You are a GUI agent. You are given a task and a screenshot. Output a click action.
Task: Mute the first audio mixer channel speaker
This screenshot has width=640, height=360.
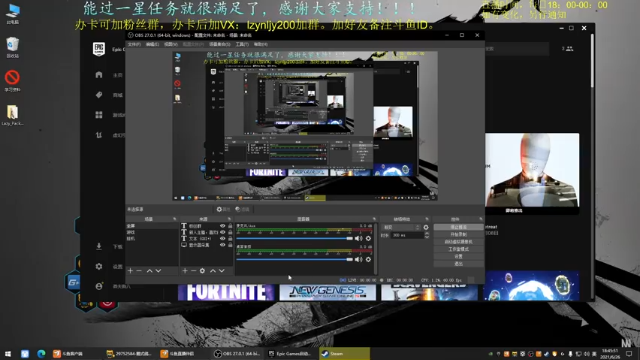click(358, 238)
